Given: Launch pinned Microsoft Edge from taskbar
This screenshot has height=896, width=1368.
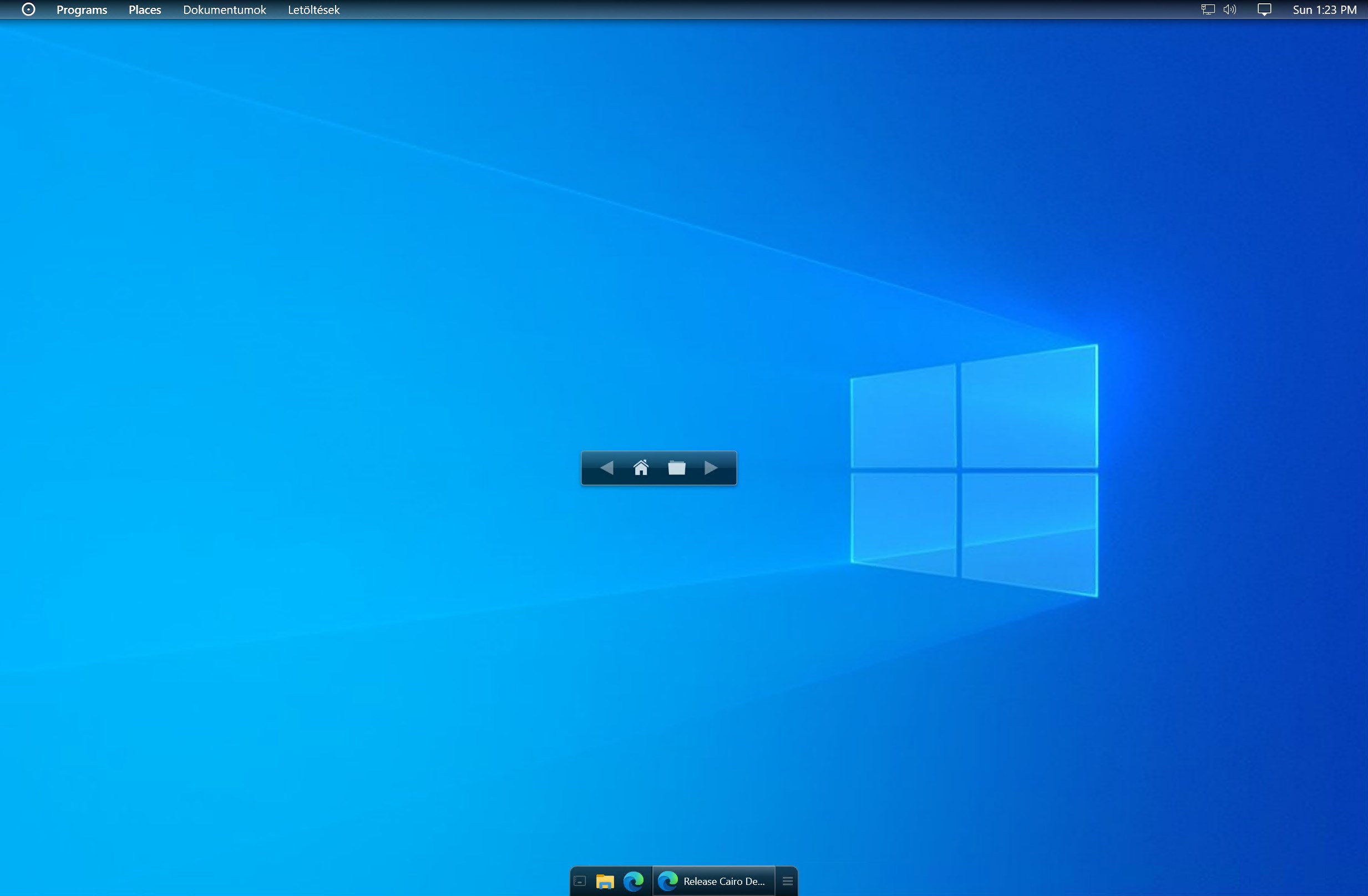Looking at the screenshot, I should click(634, 881).
